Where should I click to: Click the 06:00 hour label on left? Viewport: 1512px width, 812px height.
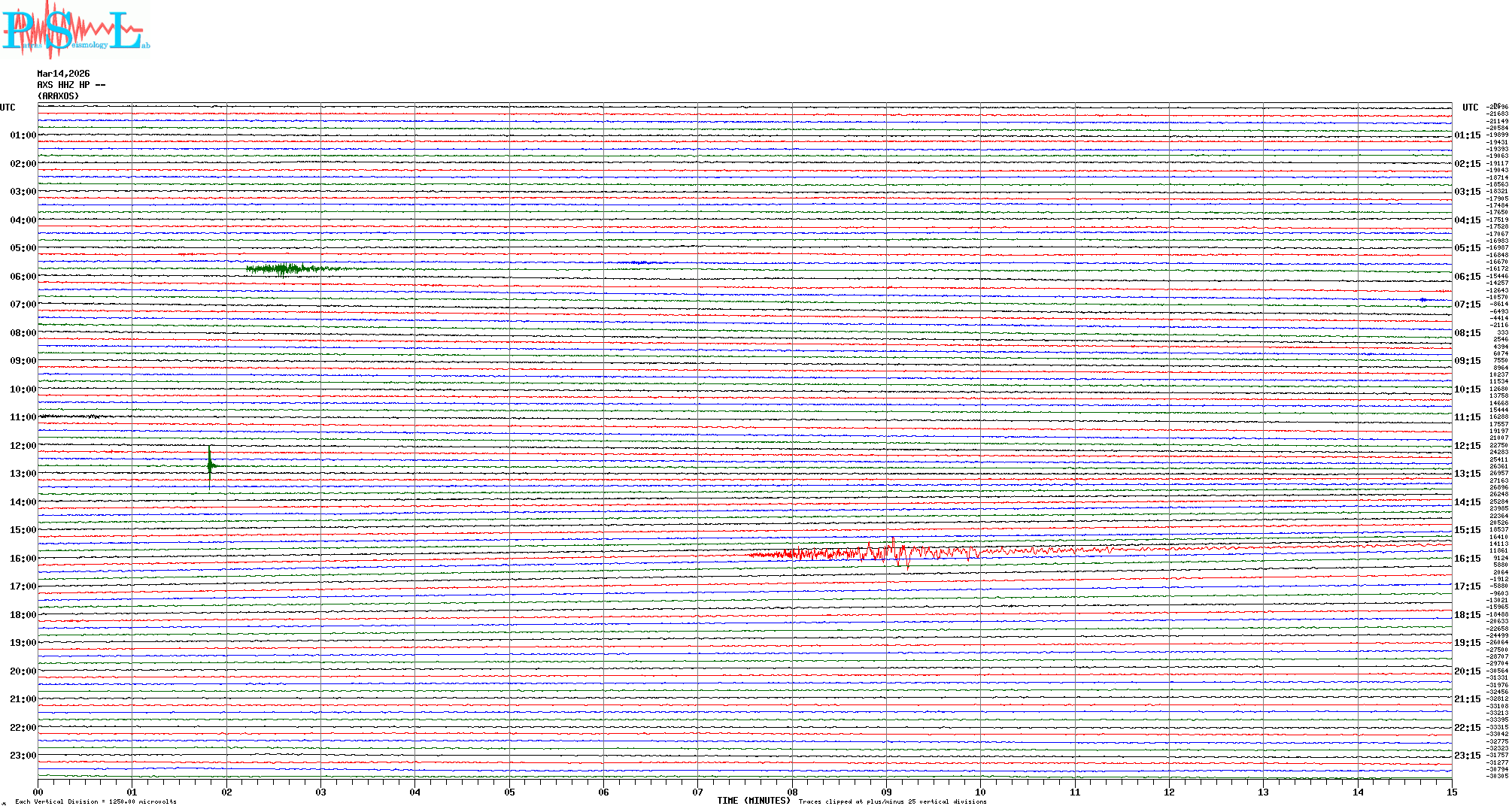pos(23,277)
